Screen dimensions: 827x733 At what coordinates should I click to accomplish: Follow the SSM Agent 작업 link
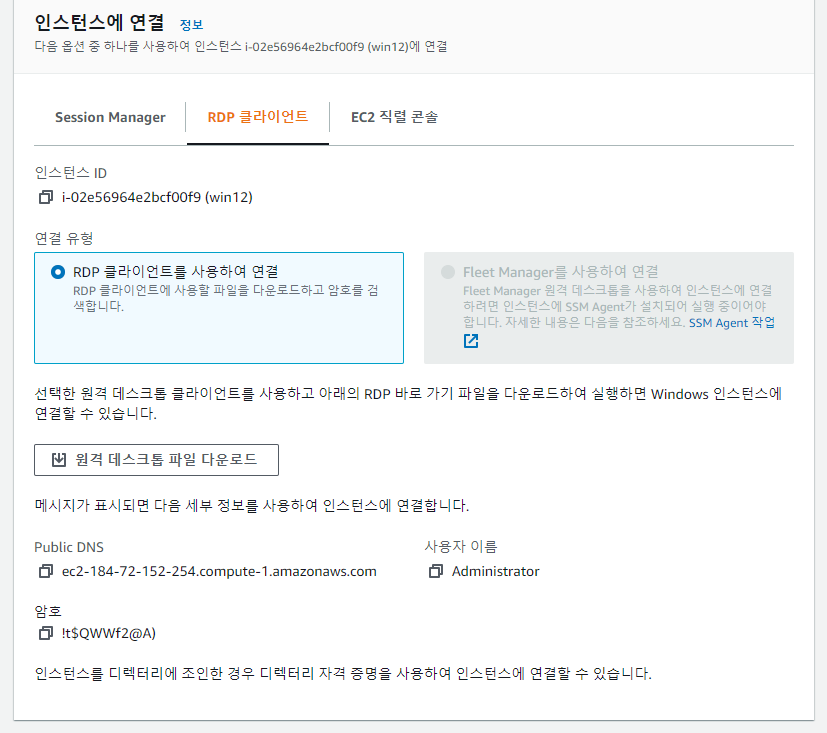[x=732, y=323]
